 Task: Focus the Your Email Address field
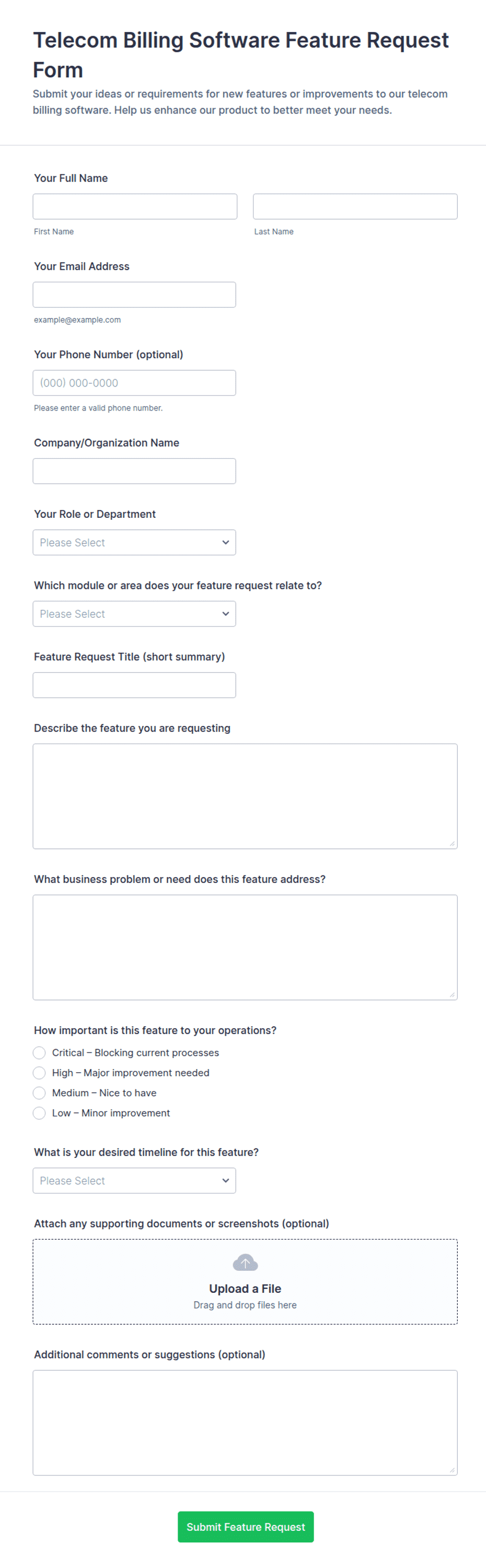134,294
